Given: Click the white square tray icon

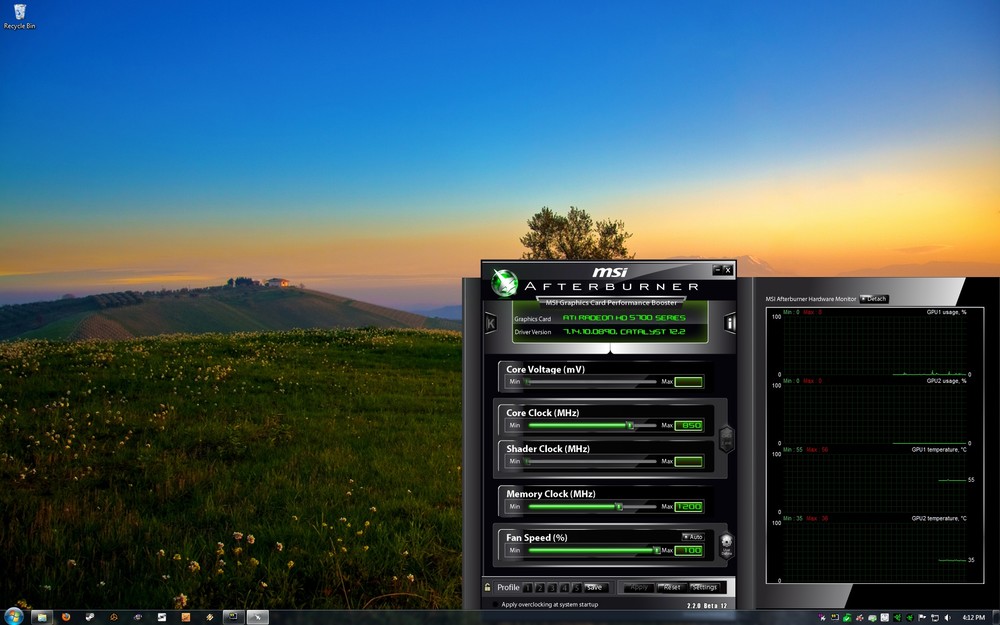Looking at the screenshot, I should [885, 617].
